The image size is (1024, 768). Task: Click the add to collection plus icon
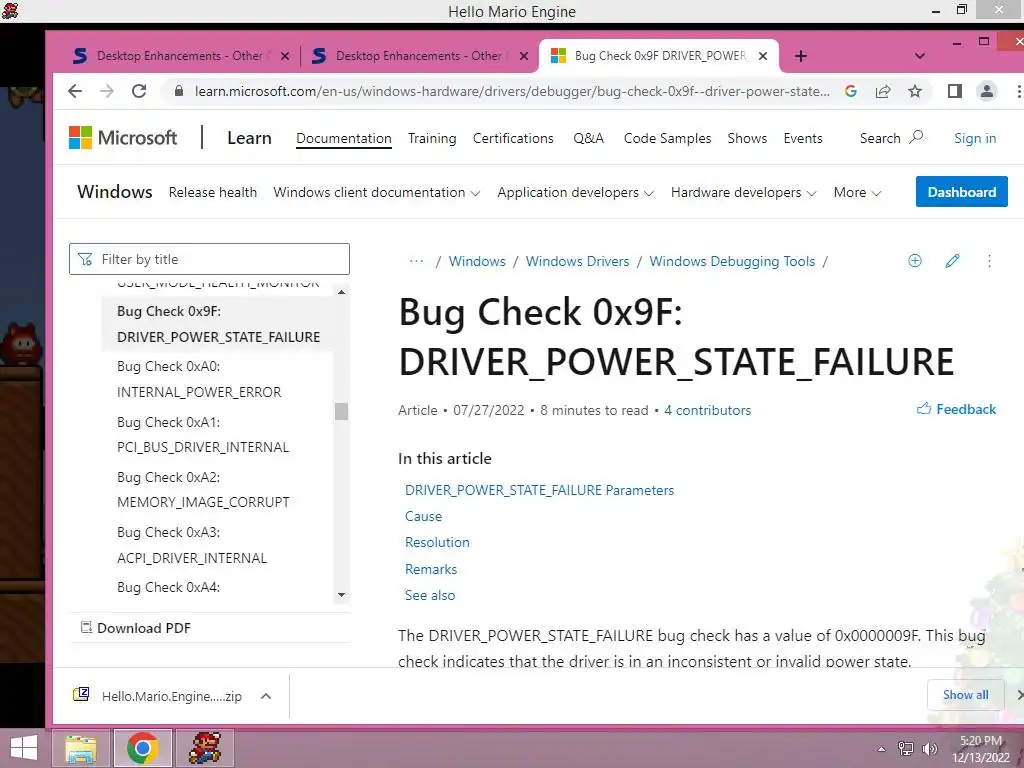coord(915,261)
